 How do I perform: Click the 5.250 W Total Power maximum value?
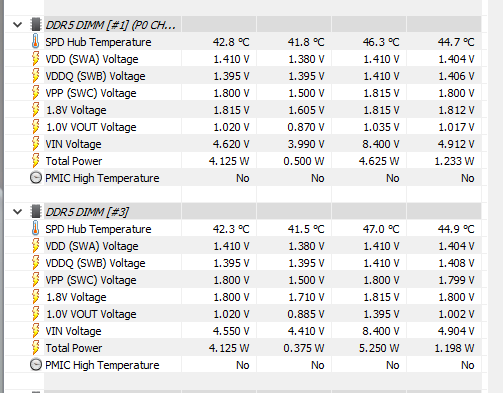379,348
